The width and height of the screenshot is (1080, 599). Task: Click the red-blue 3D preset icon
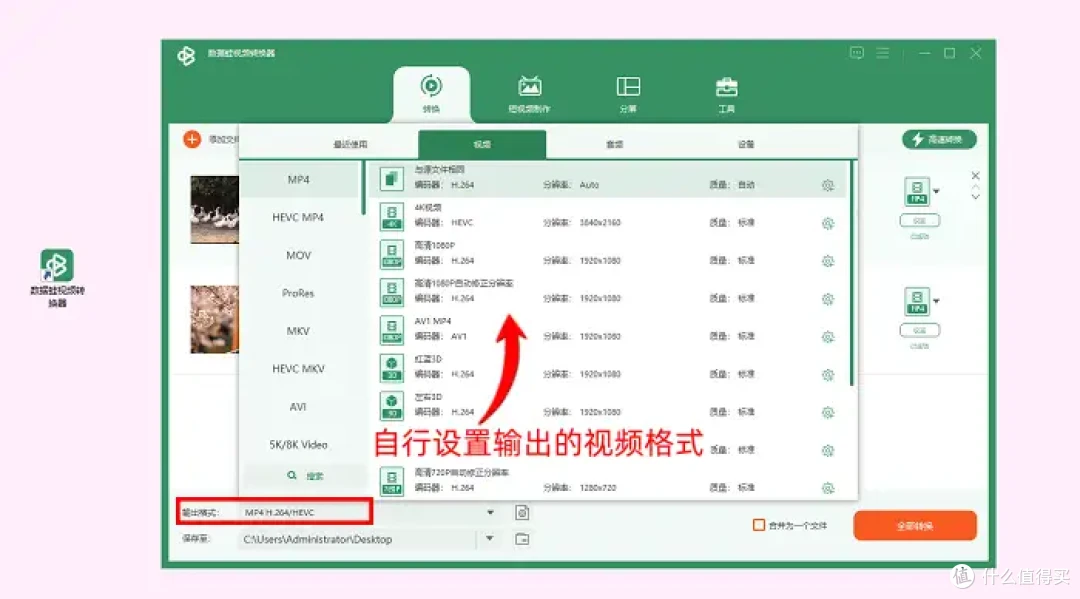pos(391,368)
